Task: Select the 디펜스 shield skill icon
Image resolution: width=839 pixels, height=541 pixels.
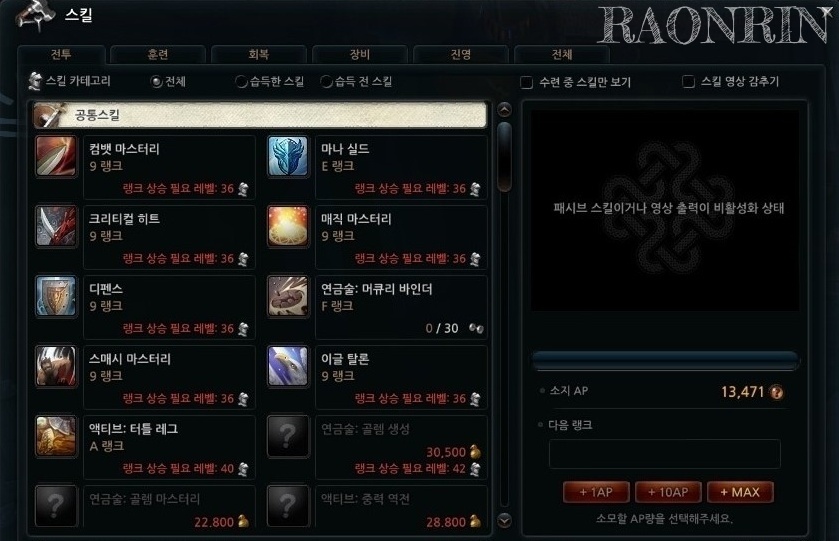Action: (x=56, y=296)
